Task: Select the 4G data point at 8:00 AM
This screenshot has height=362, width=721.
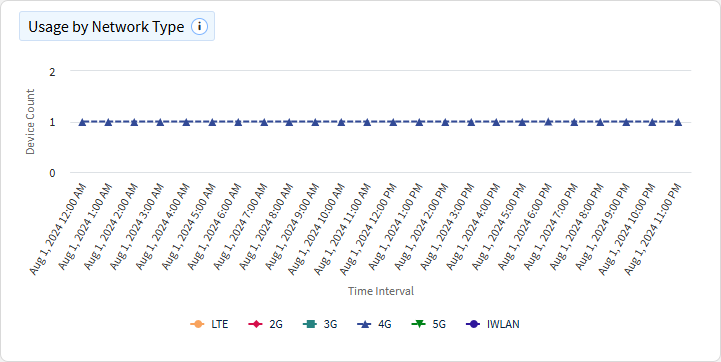Action: pyautogui.click(x=290, y=122)
